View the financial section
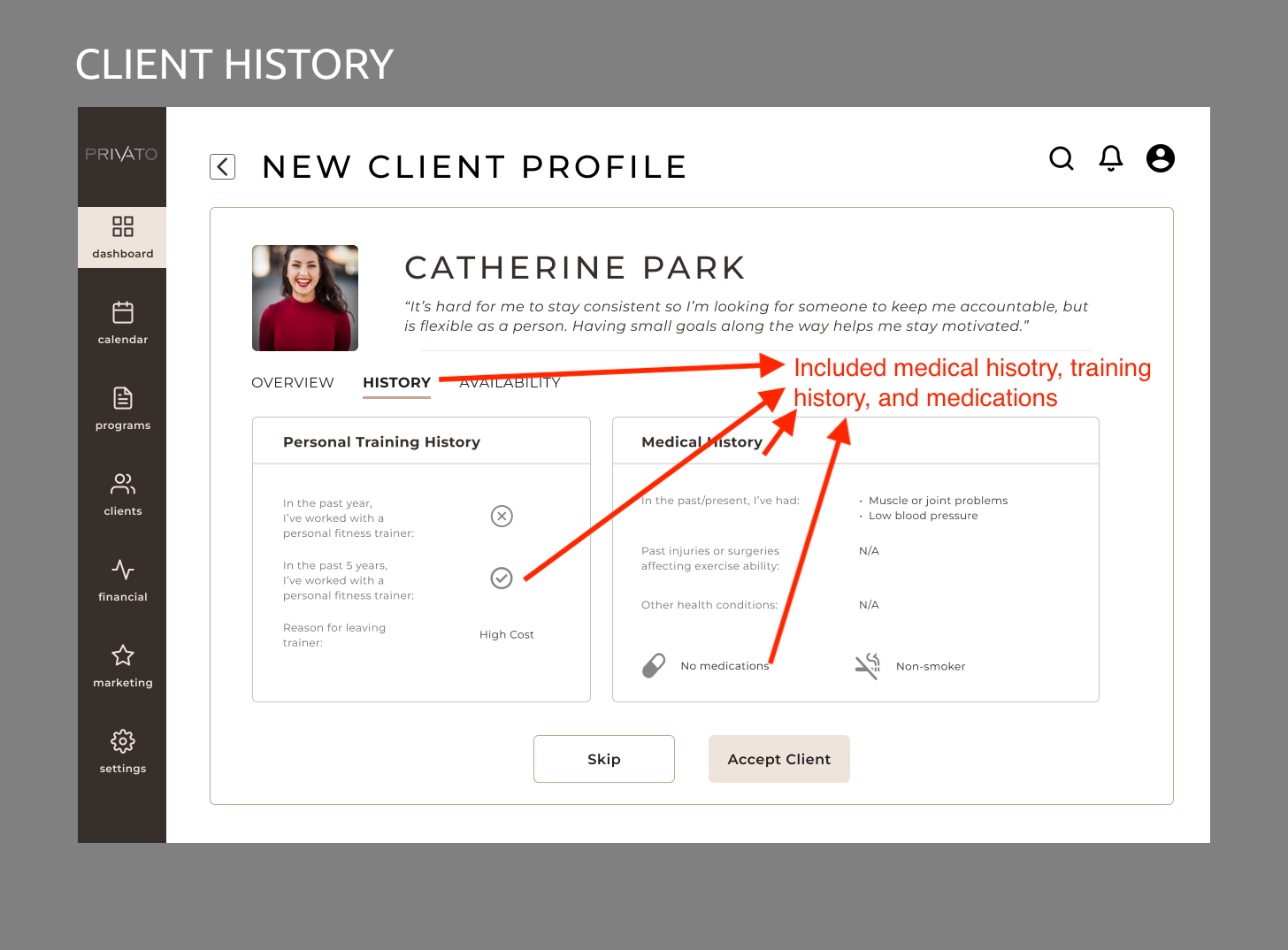 (122, 580)
